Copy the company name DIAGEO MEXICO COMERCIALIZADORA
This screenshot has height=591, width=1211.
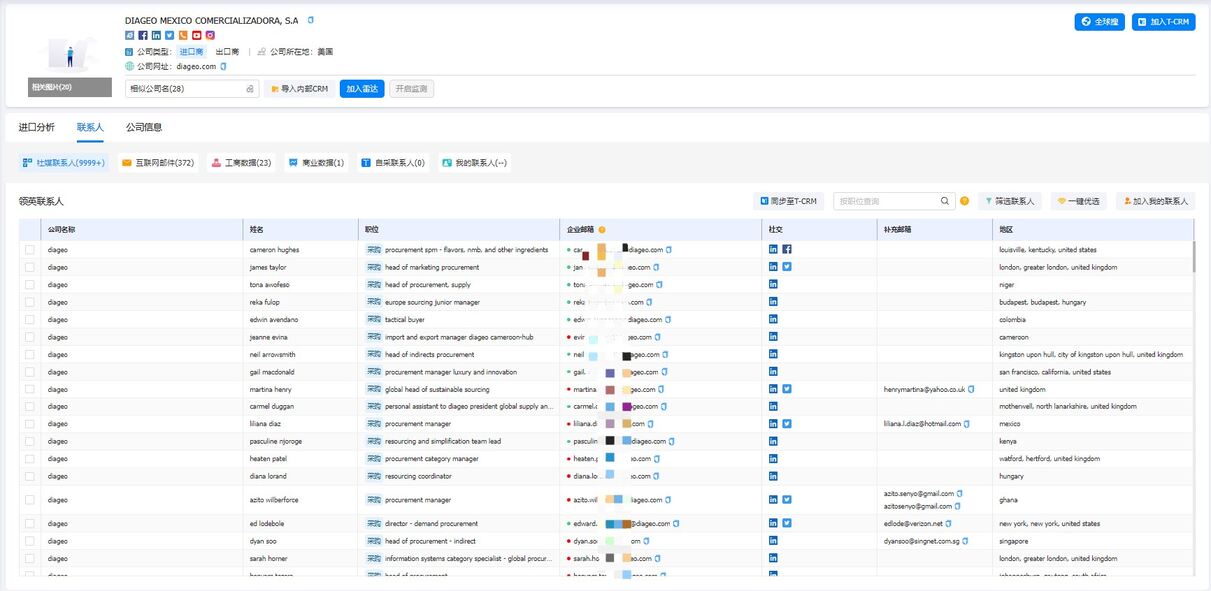tap(311, 20)
